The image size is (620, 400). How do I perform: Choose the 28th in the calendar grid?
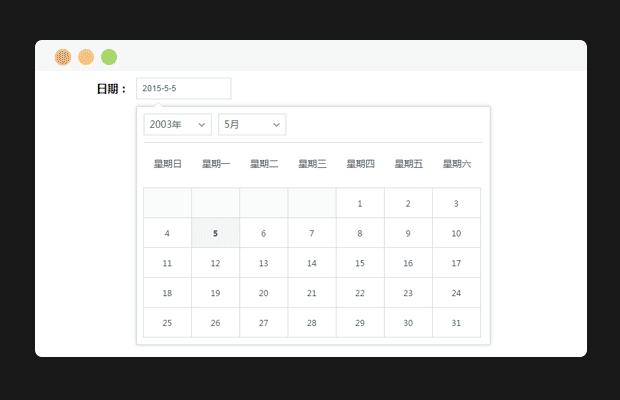312,323
